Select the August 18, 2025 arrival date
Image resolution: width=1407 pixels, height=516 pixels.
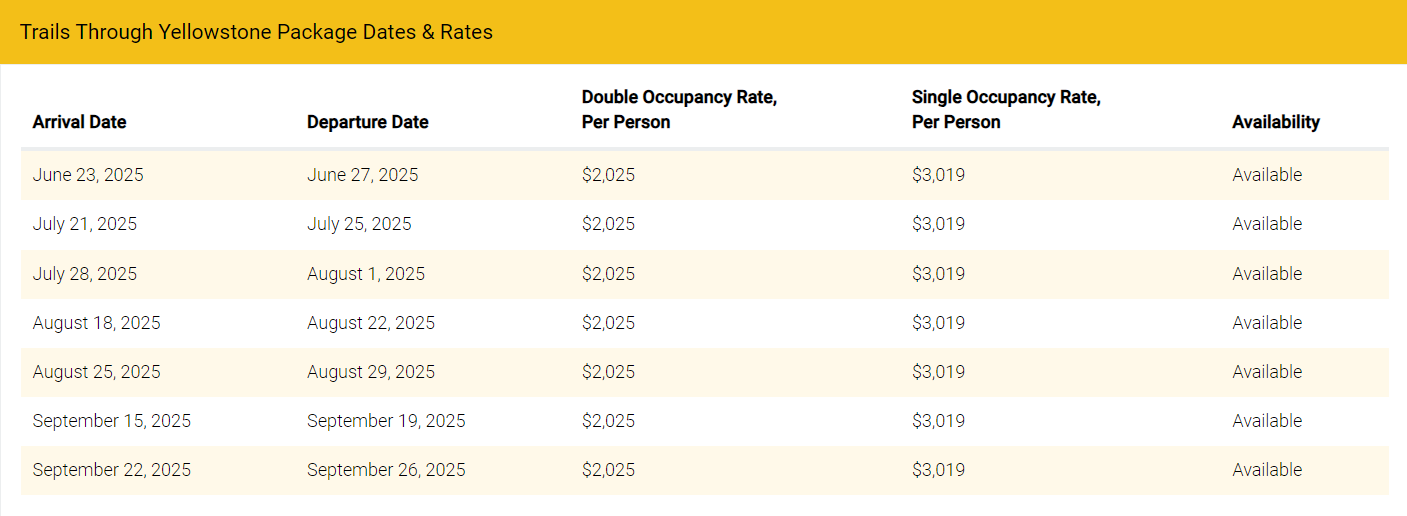click(96, 323)
